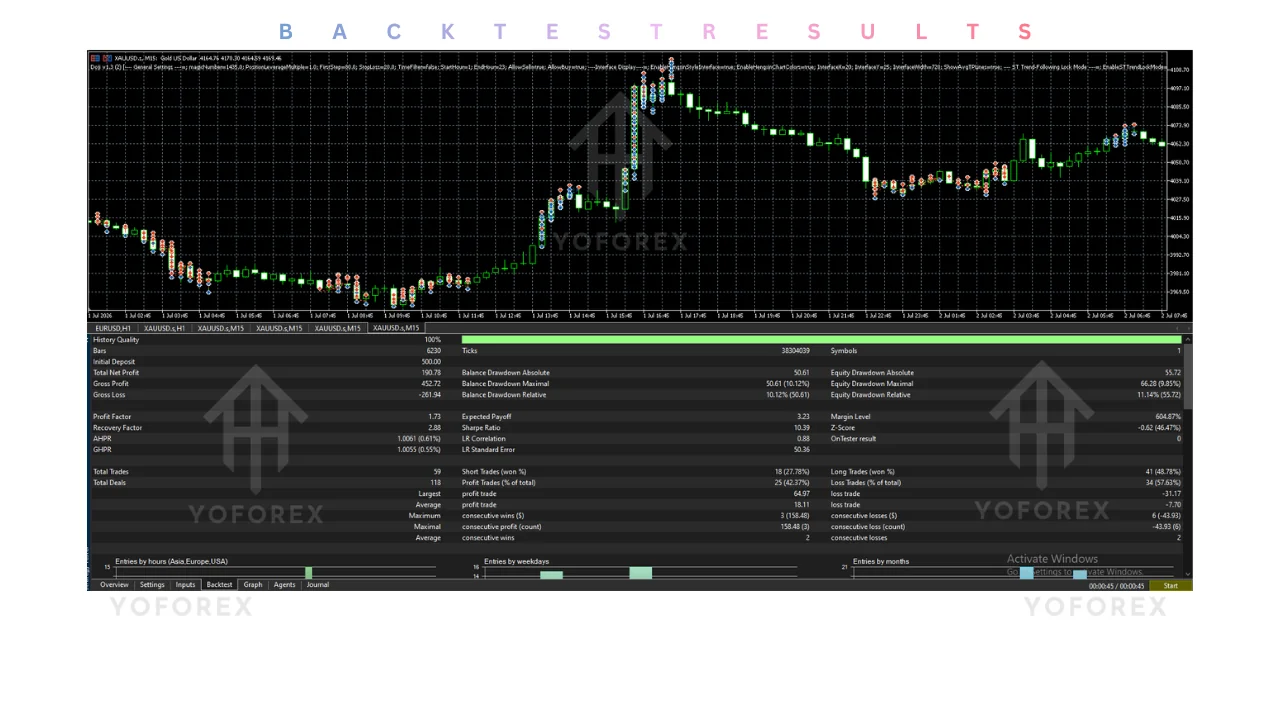The width and height of the screenshot is (1280, 720).
Task: Click the Entries by hours histogram
Action: click(x=270, y=570)
